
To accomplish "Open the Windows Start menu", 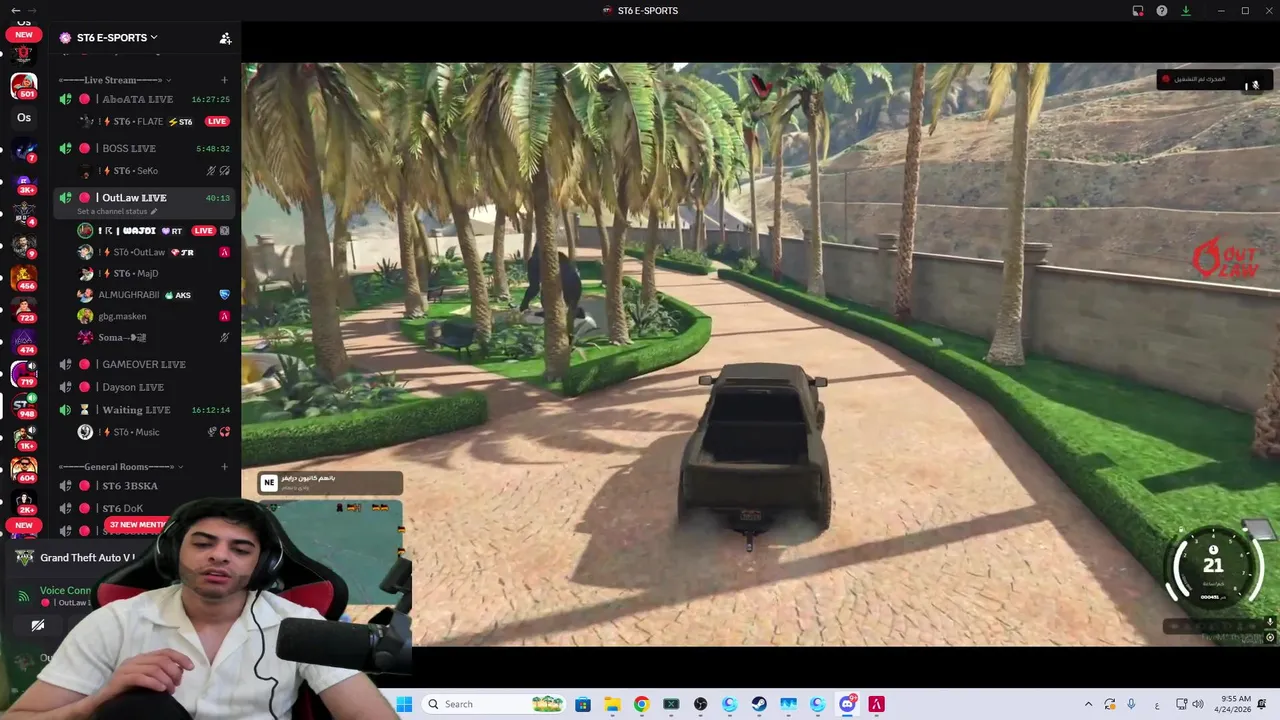I will click(x=404, y=704).
